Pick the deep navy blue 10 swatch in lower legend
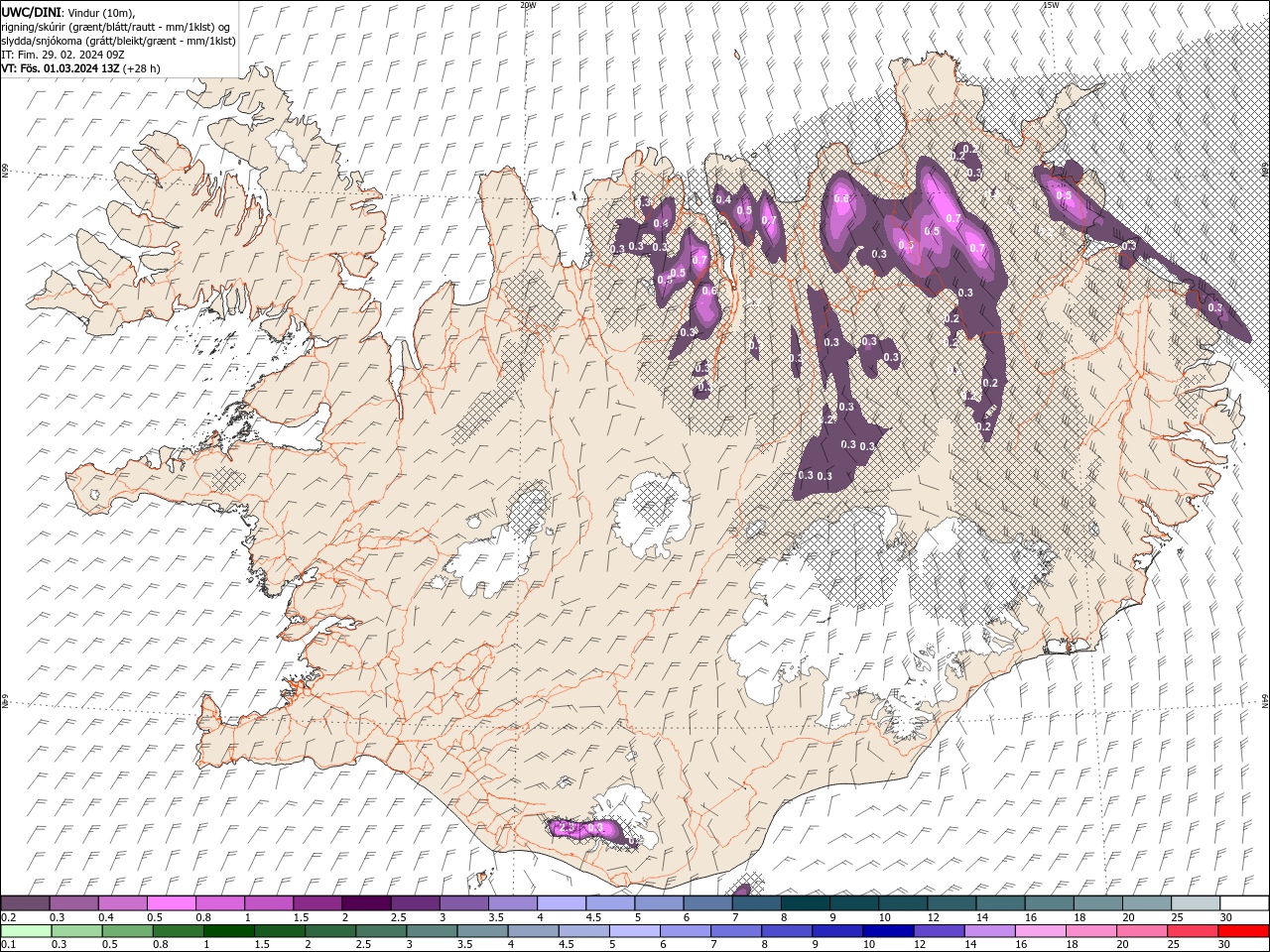1270x952 pixels. click(x=888, y=931)
